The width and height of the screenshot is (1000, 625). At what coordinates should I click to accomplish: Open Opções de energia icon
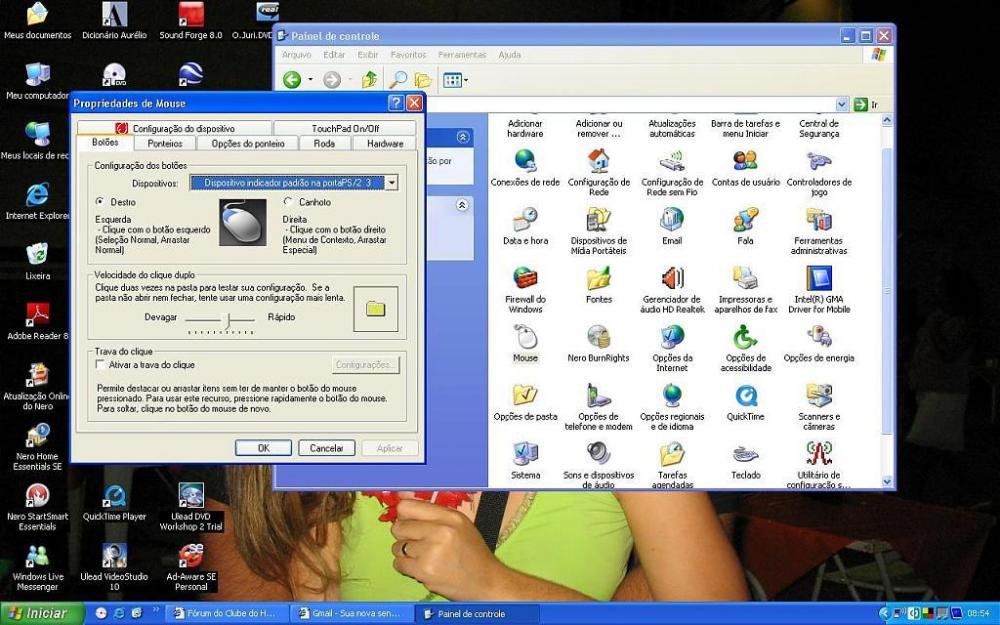coord(819,338)
